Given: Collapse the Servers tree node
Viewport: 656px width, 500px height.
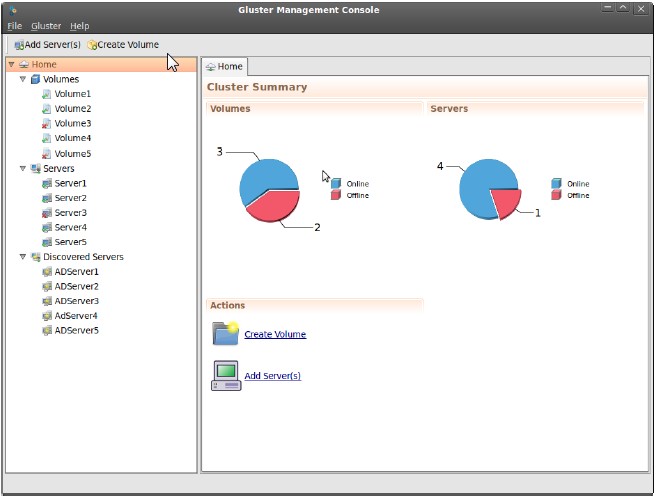Looking at the screenshot, I should coord(23,169).
